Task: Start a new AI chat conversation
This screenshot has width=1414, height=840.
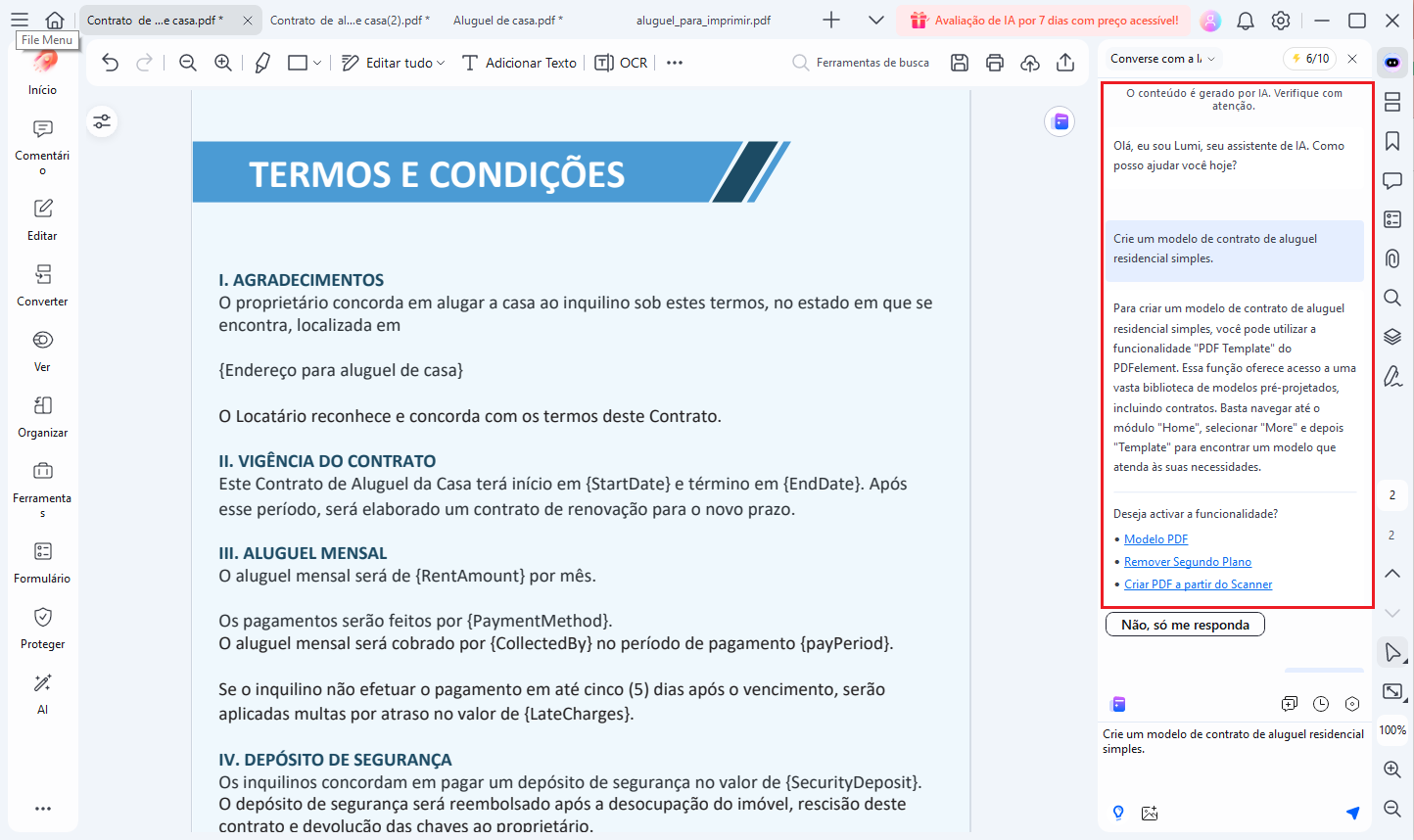Action: (1289, 703)
